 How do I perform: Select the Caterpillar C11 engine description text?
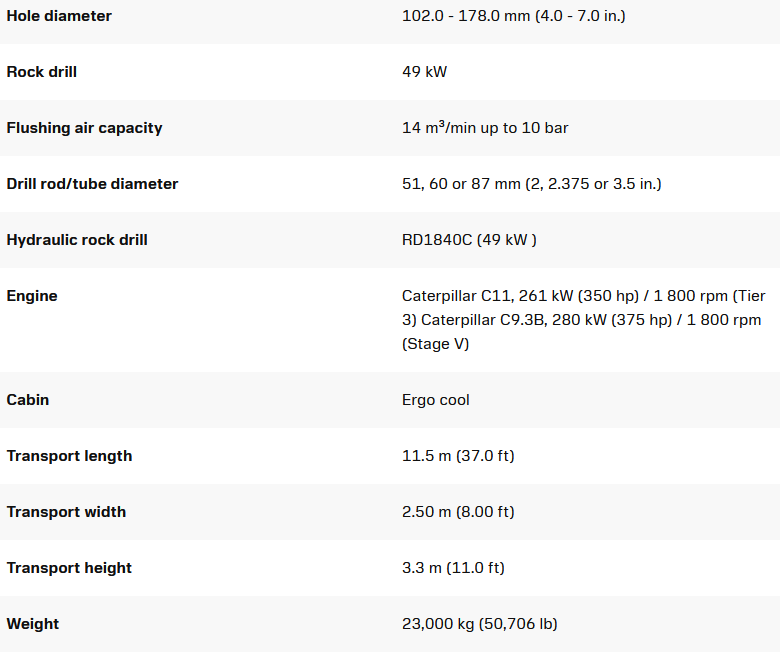tap(583, 320)
